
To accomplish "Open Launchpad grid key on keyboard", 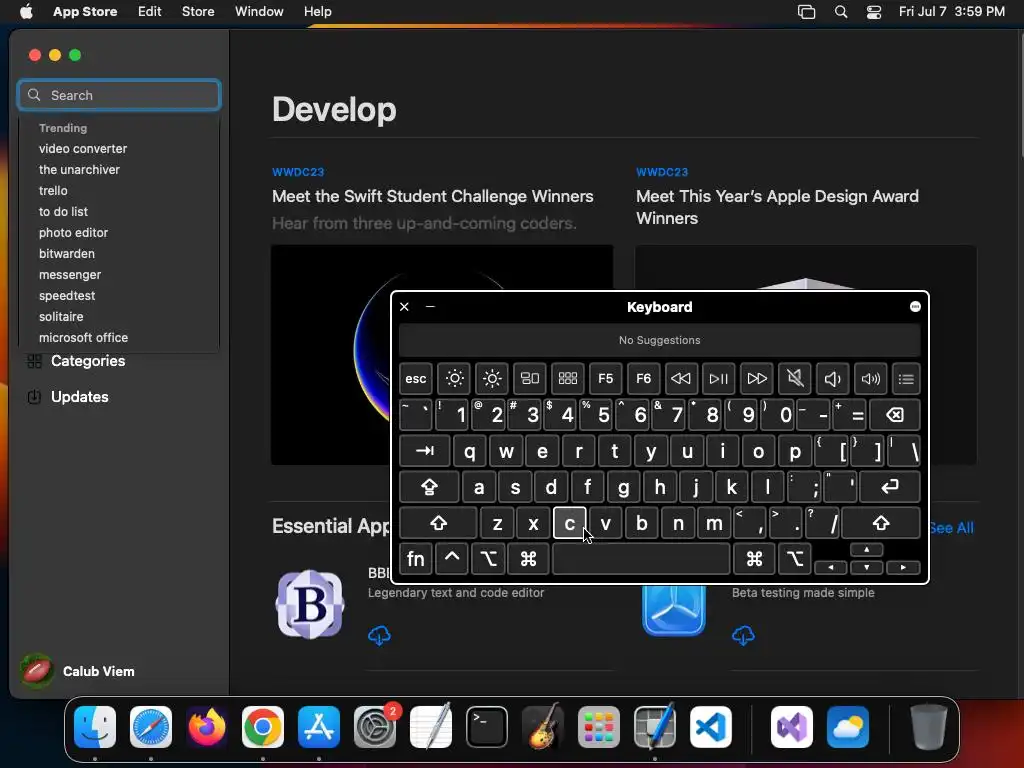I will pyautogui.click(x=568, y=379).
